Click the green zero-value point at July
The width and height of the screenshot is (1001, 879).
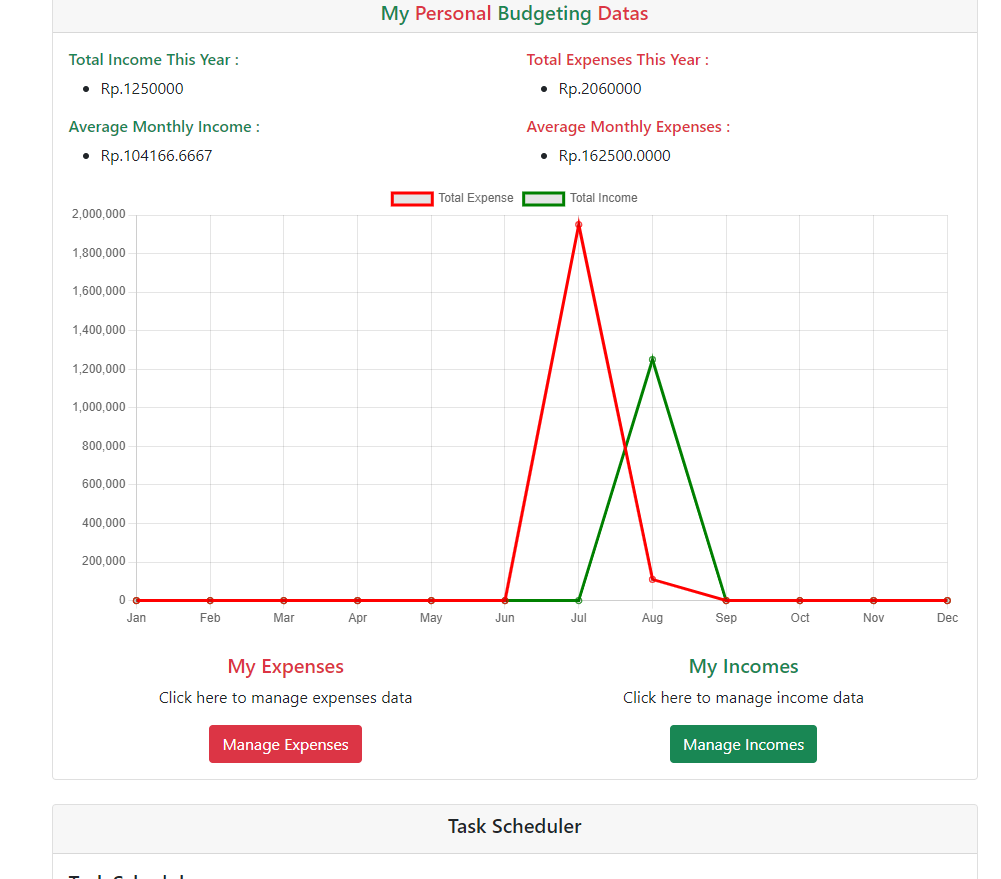[x=578, y=600]
